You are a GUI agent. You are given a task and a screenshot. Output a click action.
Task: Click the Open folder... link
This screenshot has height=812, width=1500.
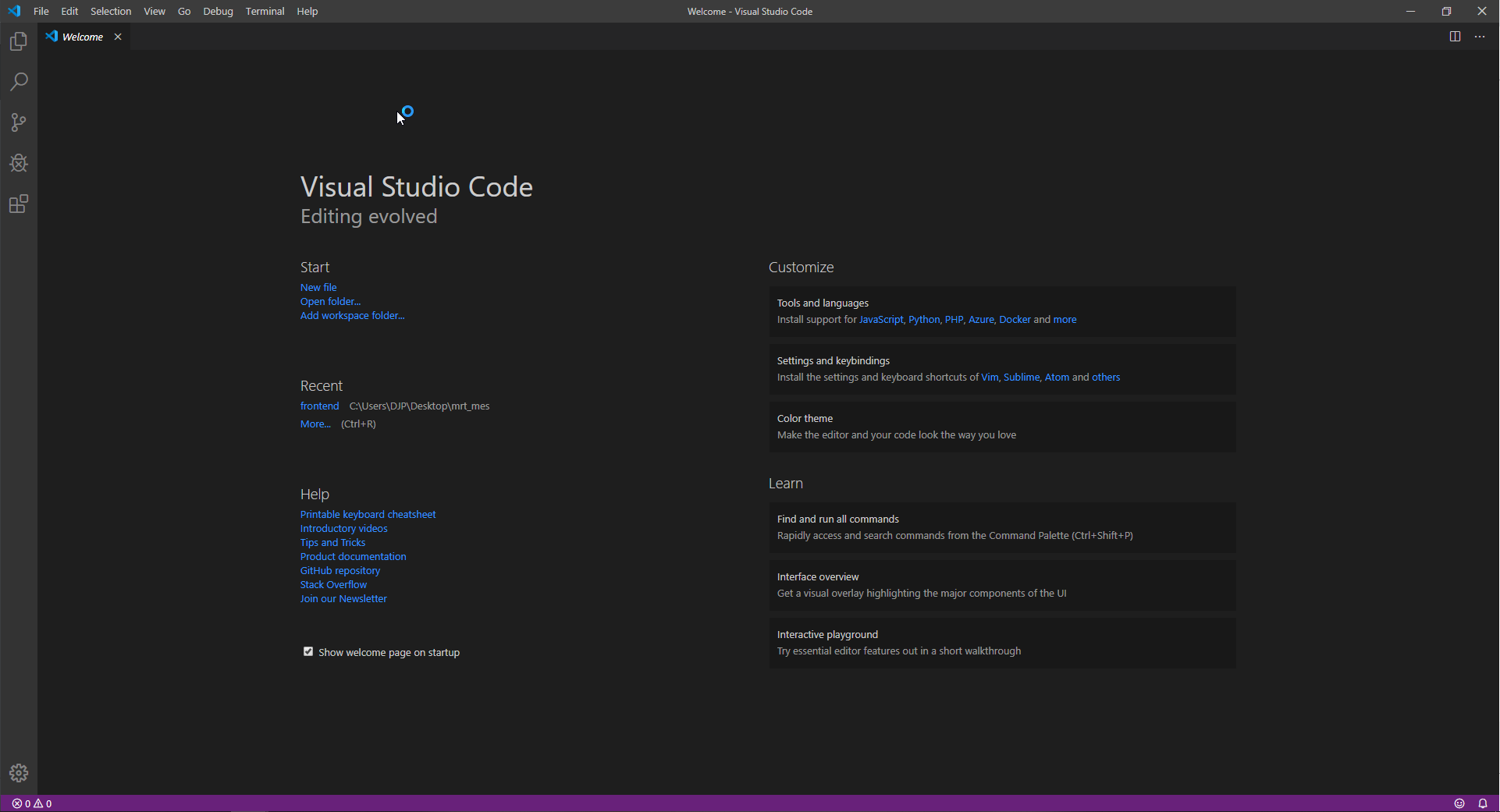pos(330,301)
